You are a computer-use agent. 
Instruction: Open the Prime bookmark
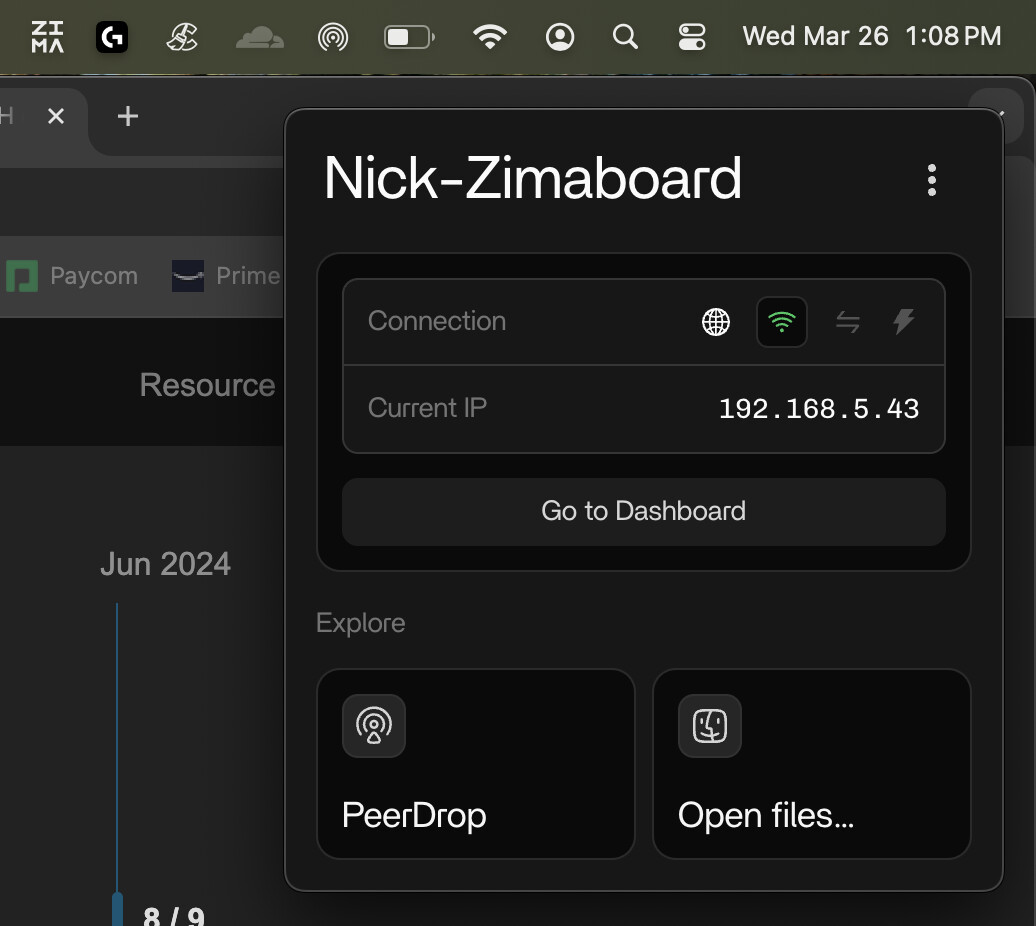click(226, 276)
